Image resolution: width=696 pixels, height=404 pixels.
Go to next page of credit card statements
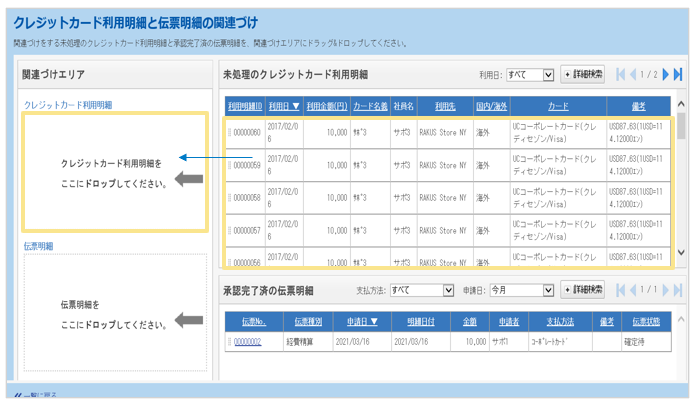click(667, 75)
